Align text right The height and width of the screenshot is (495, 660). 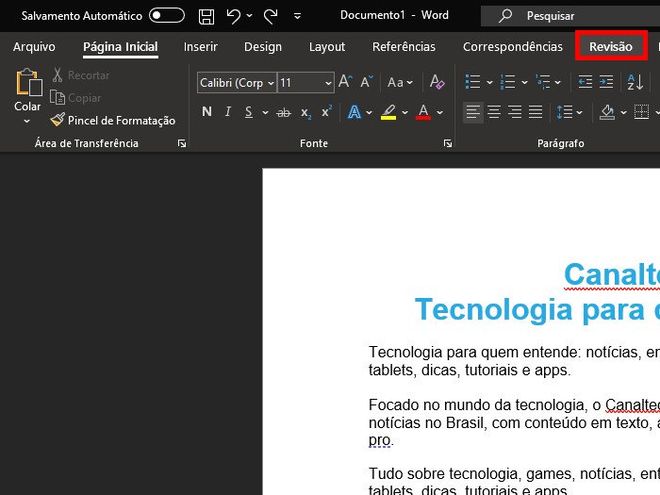click(515, 112)
